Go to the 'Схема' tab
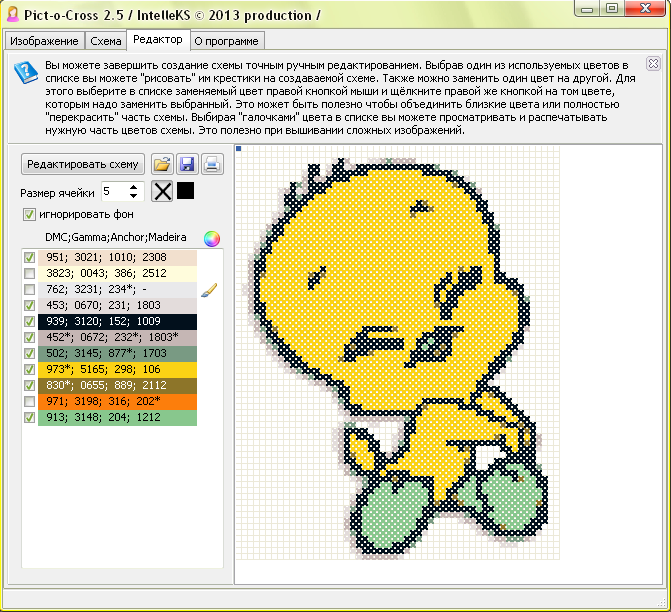This screenshot has width=671, height=612. coord(106,41)
